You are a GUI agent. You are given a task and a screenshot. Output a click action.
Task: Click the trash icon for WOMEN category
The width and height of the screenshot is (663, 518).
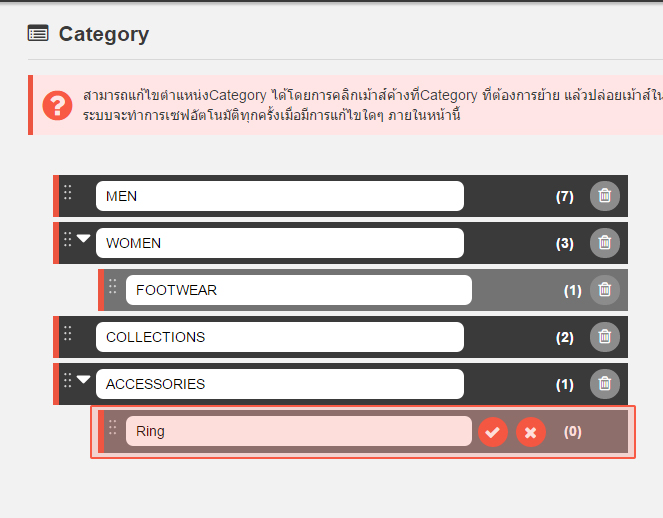point(604,243)
